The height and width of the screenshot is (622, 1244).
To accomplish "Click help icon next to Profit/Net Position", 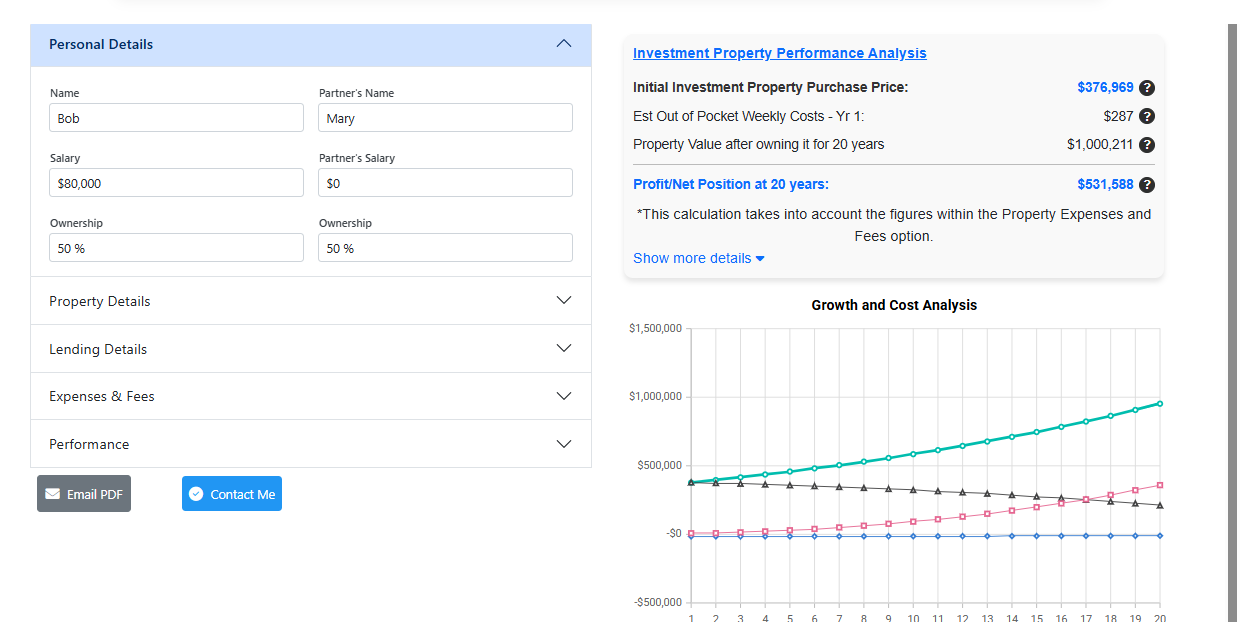I will pyautogui.click(x=1147, y=185).
